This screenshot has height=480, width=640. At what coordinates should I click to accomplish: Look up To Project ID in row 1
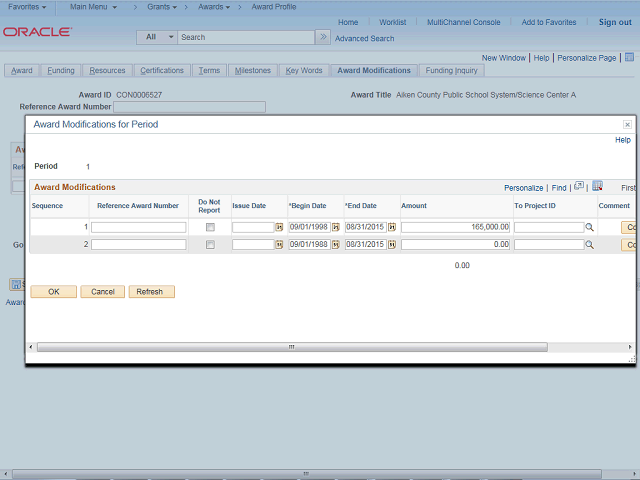pyautogui.click(x=590, y=228)
